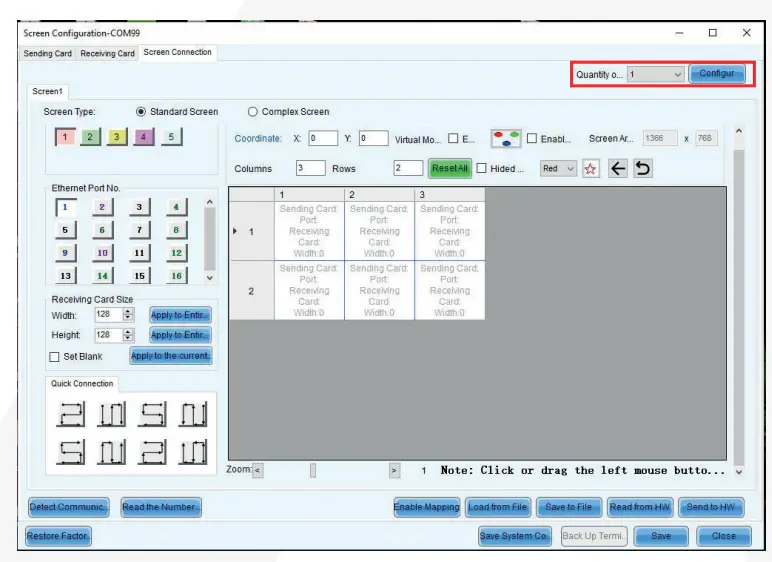Choose Ethernet port number 1
The width and height of the screenshot is (772, 562).
coord(65,207)
